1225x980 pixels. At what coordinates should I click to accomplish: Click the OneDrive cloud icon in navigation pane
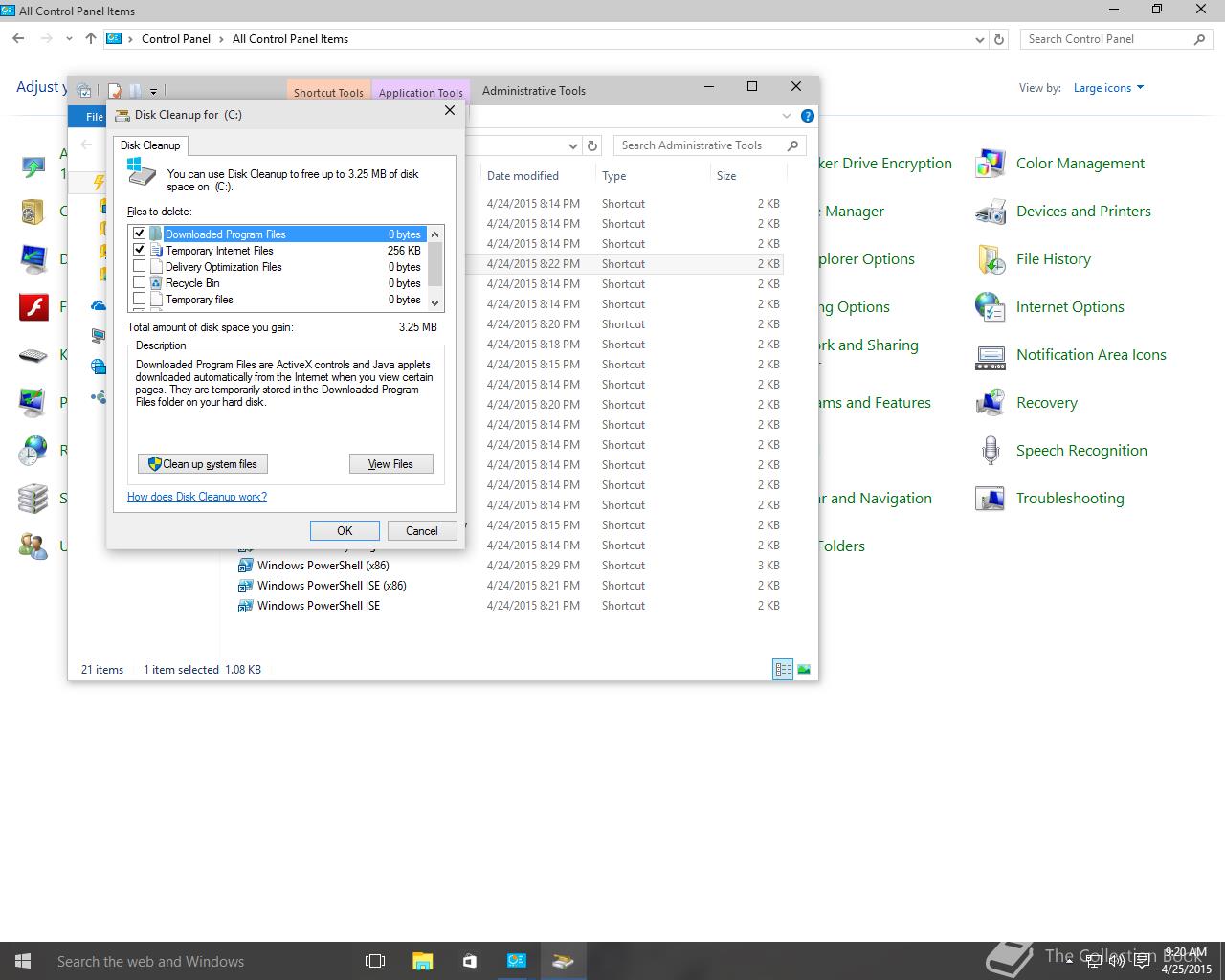pyautogui.click(x=99, y=305)
